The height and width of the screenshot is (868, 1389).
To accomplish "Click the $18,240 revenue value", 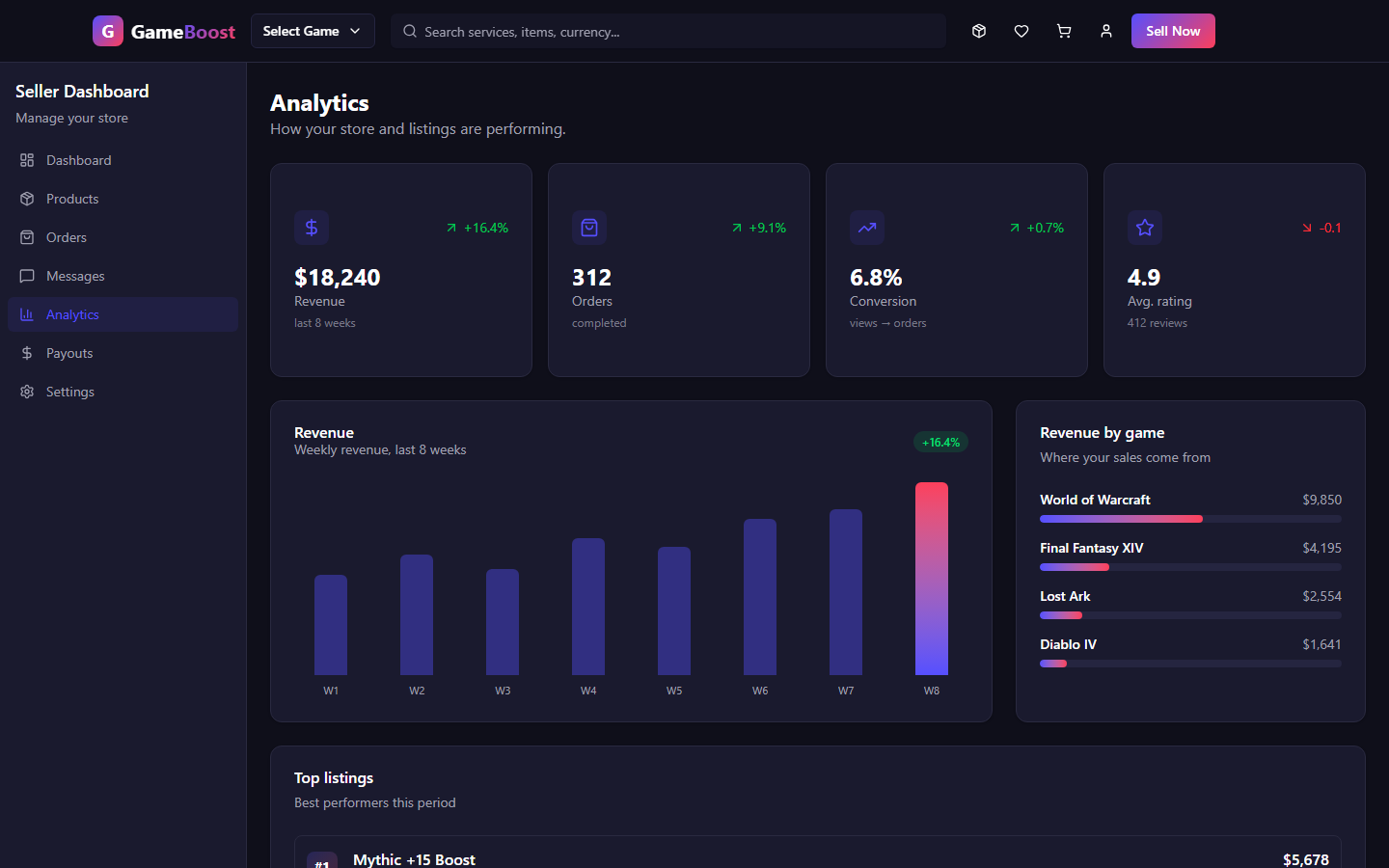I will [x=338, y=278].
